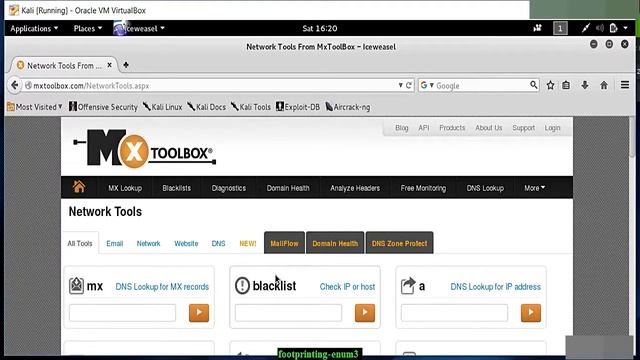Open the Kali Docs bookmark
Viewport: 640px width, 360px height.
pyautogui.click(x=207, y=107)
